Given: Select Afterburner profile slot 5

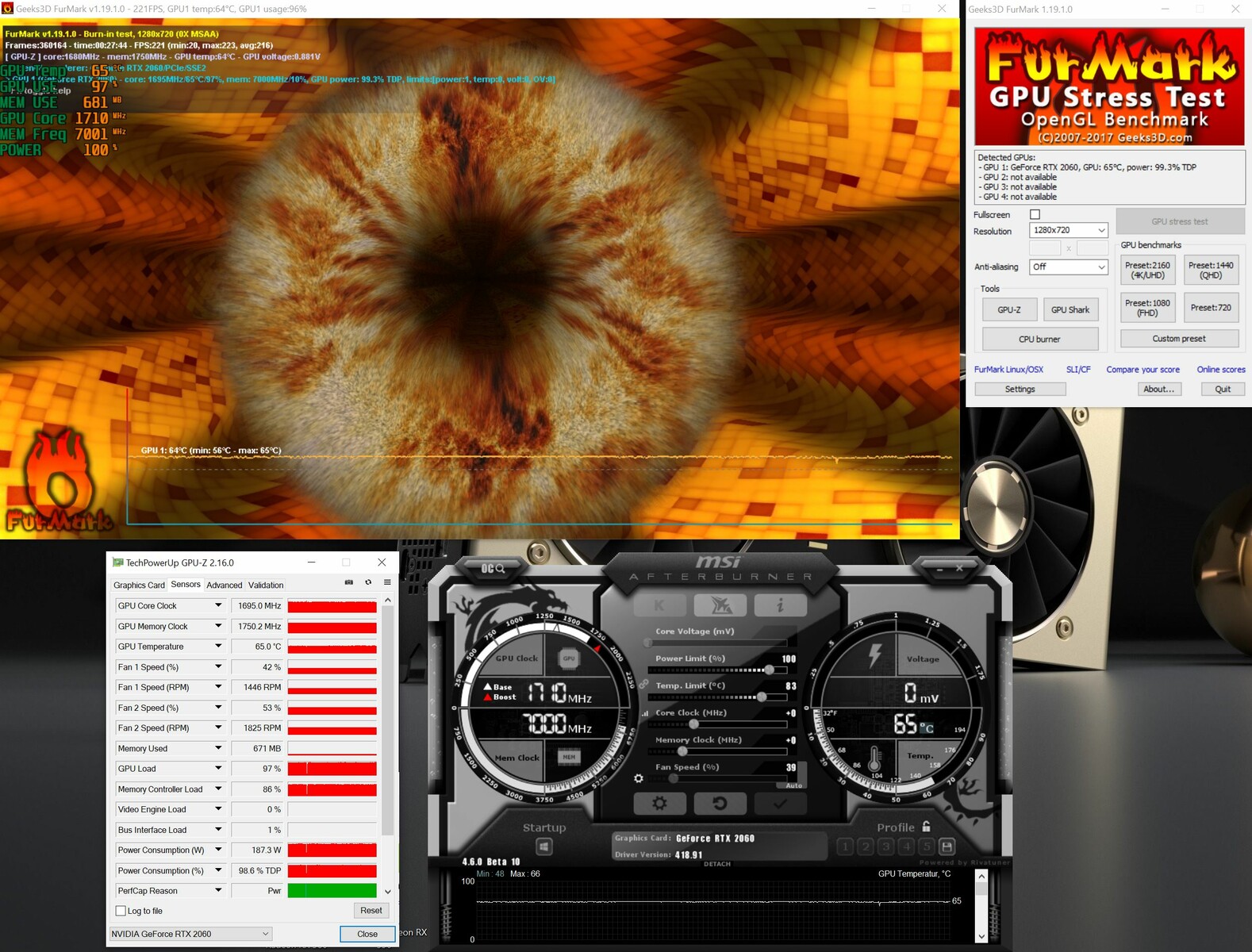Looking at the screenshot, I should pos(926,846).
